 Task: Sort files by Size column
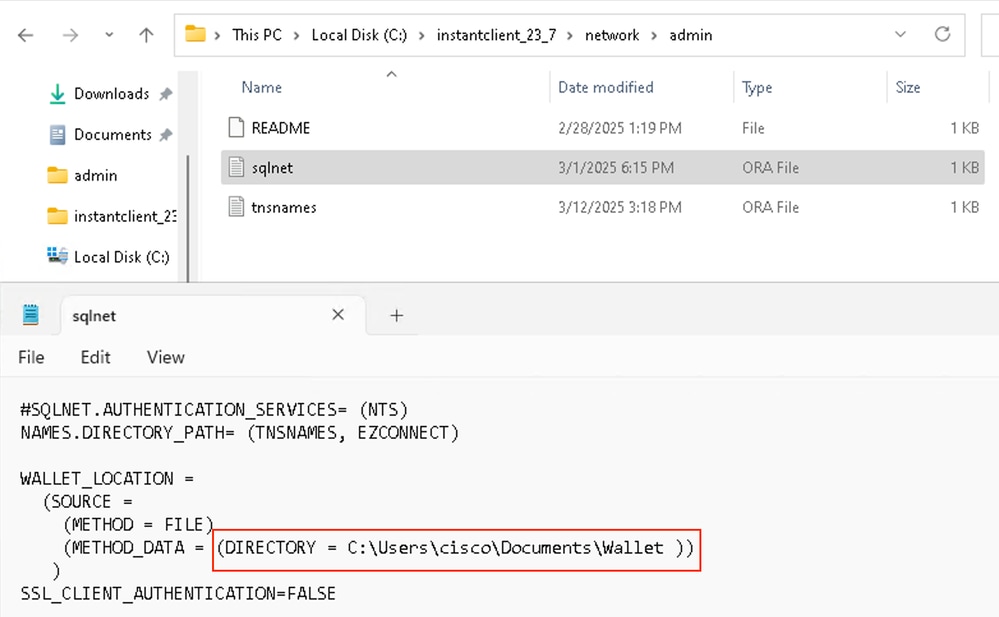[x=908, y=87]
